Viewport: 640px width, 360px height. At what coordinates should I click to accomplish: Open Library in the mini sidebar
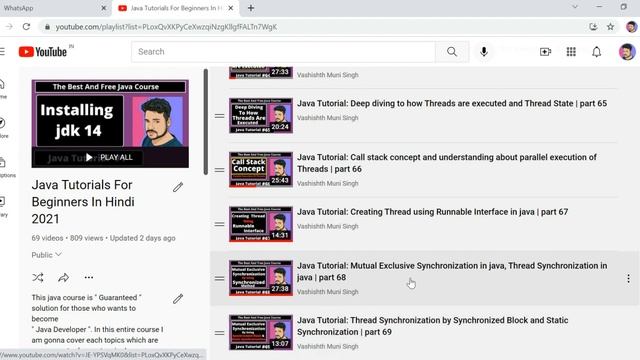(x=3, y=207)
